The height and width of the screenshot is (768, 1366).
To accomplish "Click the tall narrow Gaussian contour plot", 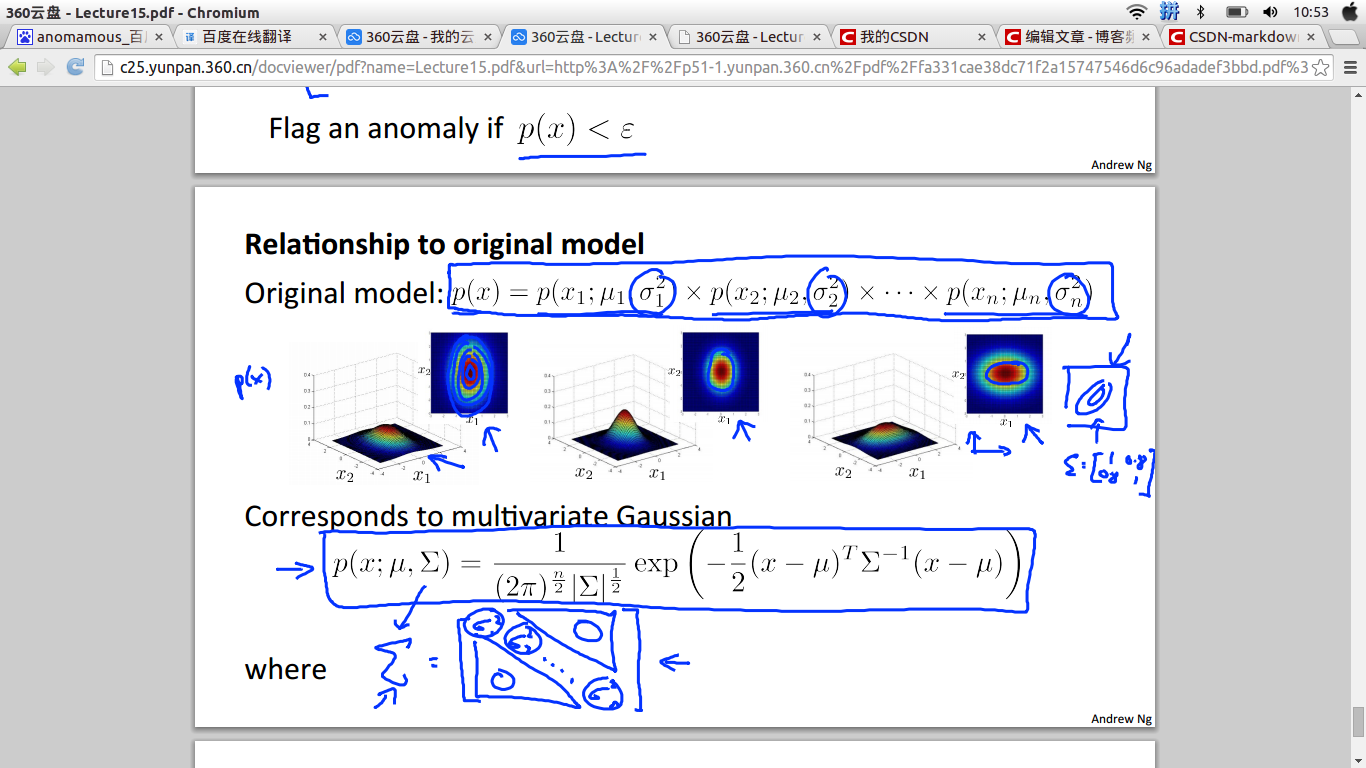I will point(470,372).
